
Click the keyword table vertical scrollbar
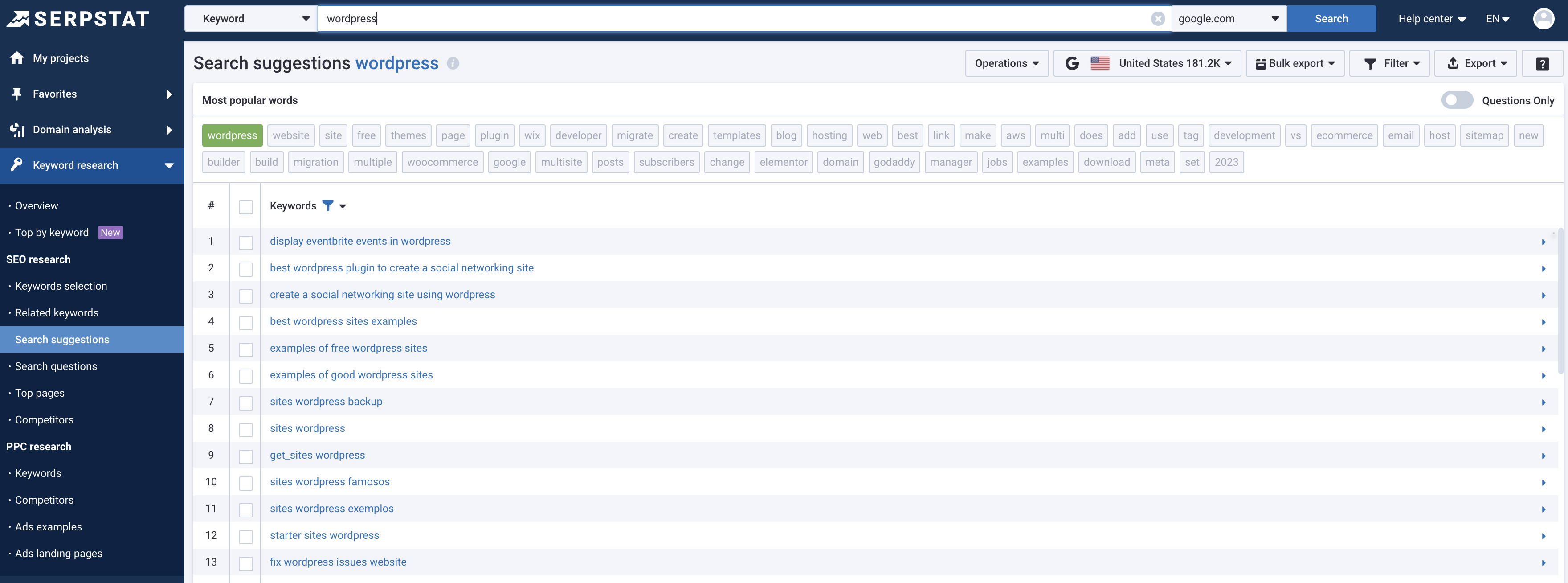[1561, 301]
